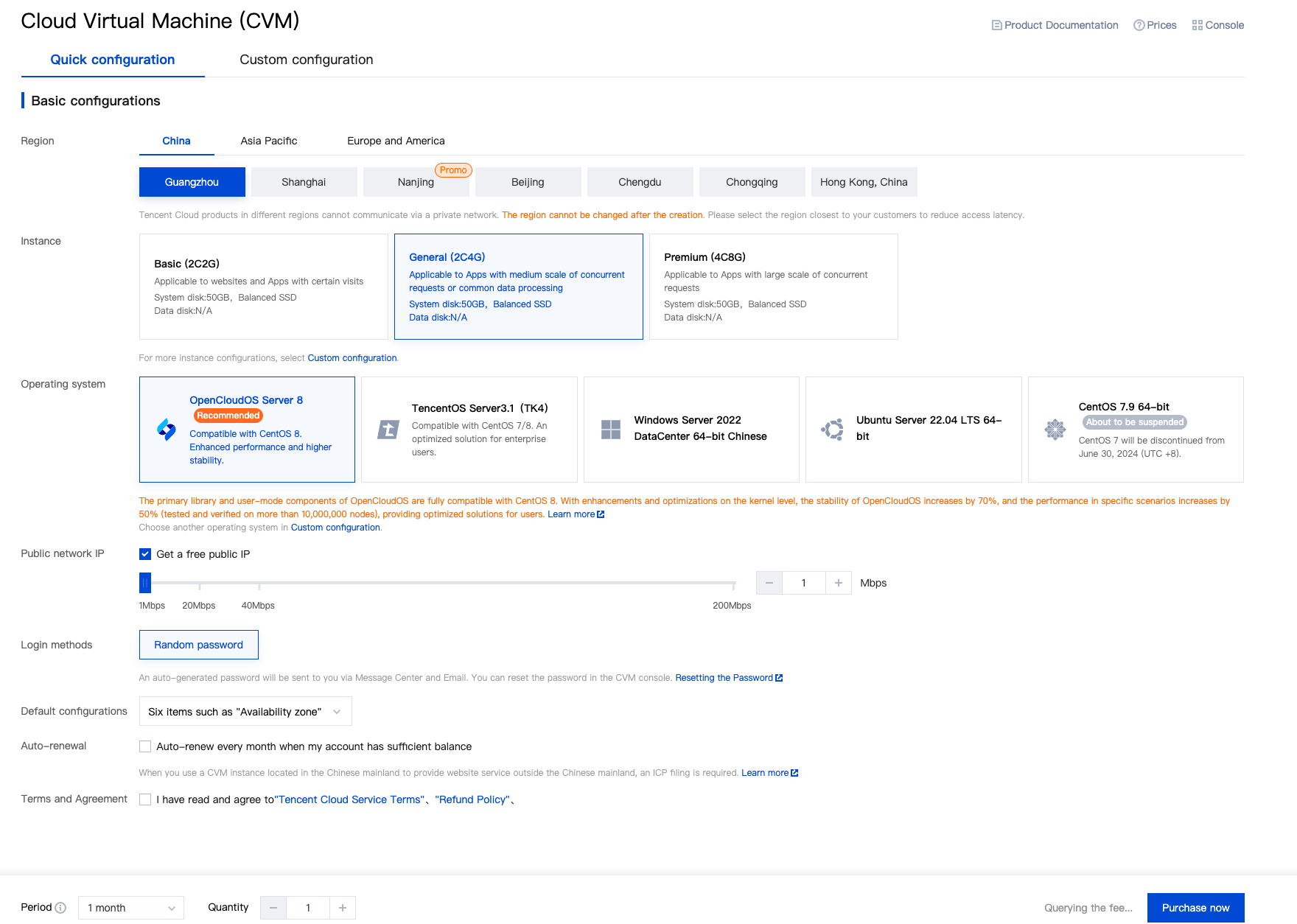Click the Console grid icon
Screen dimensions: 1297x924
coord(1198,25)
